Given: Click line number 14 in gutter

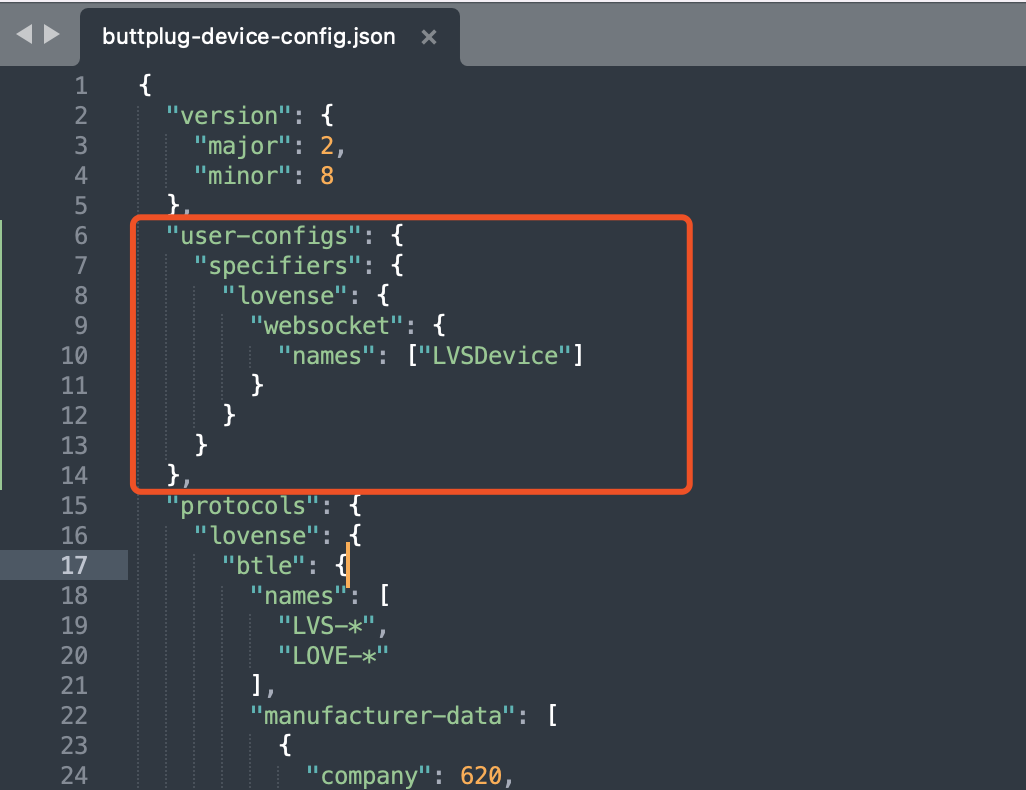Looking at the screenshot, I should 74,475.
